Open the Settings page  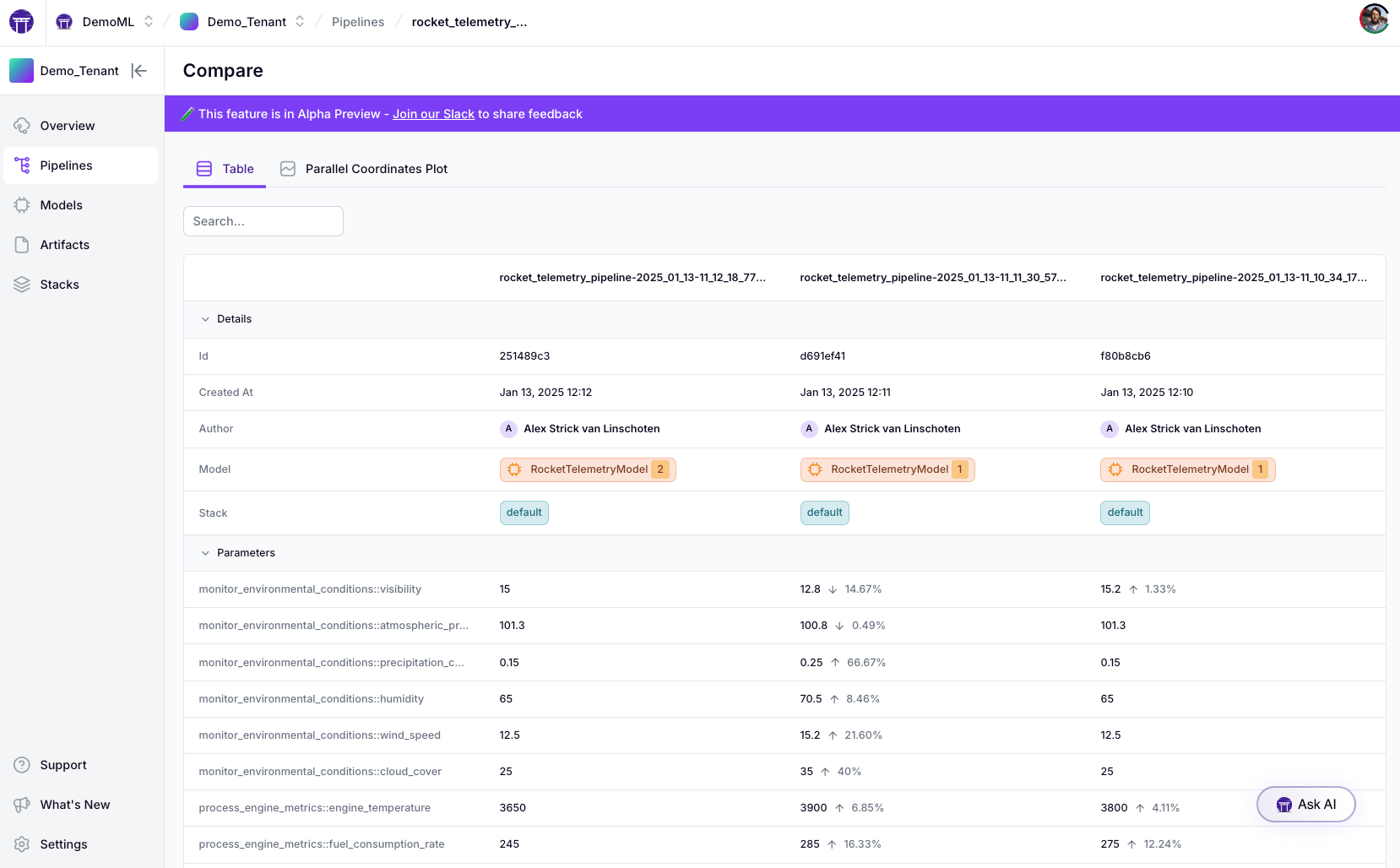coord(63,844)
